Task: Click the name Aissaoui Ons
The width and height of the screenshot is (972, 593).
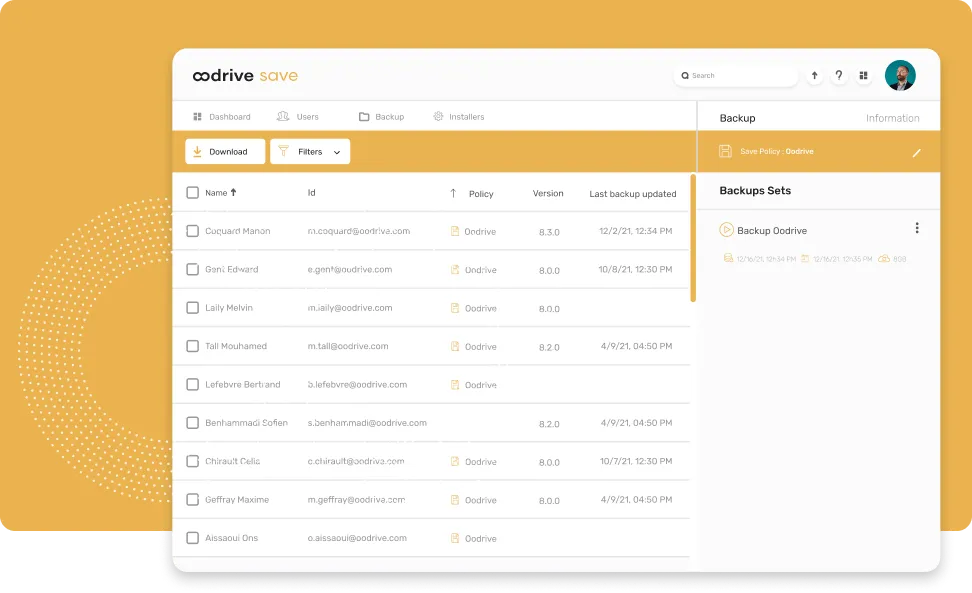Action: (x=231, y=538)
